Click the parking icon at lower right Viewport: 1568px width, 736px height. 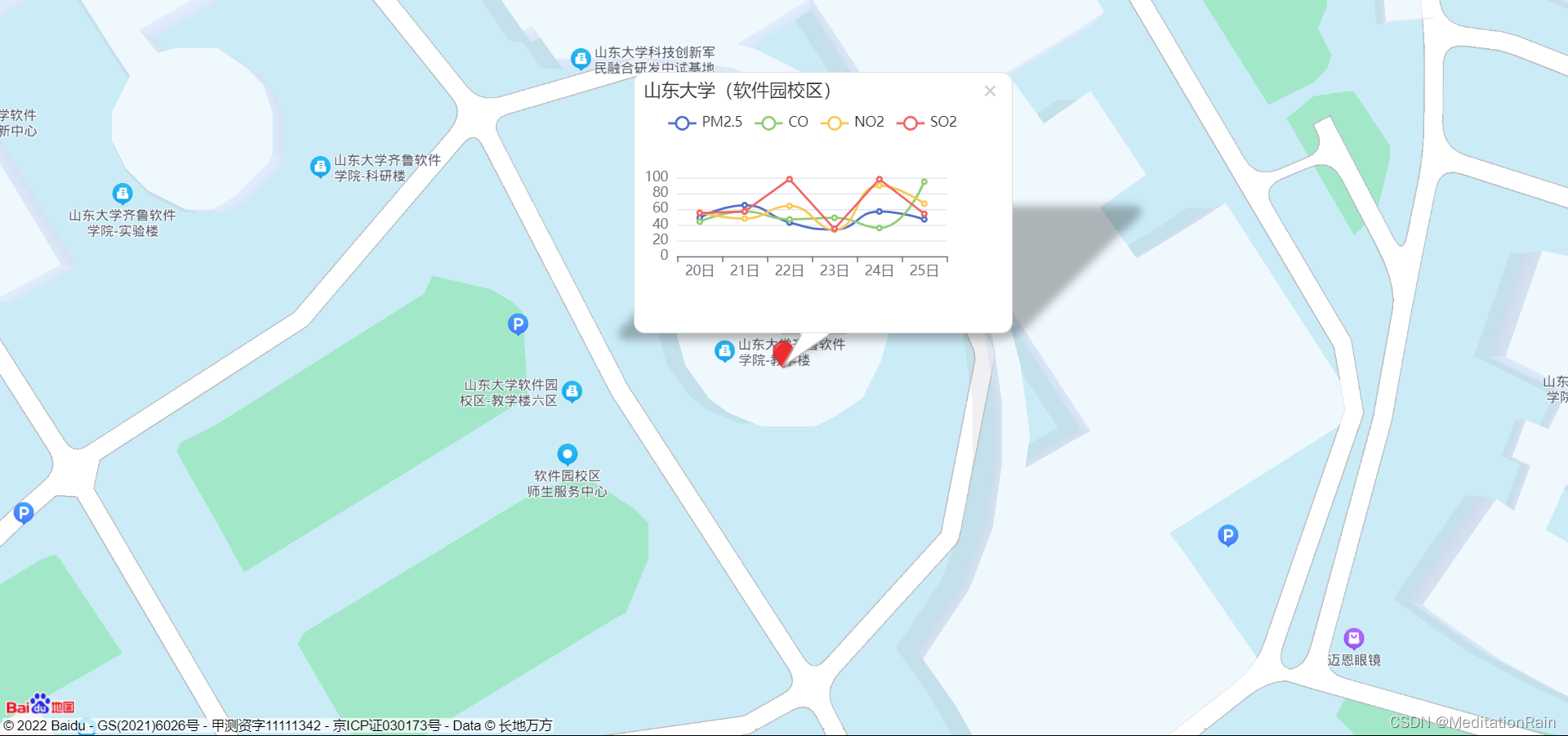tap(1227, 536)
